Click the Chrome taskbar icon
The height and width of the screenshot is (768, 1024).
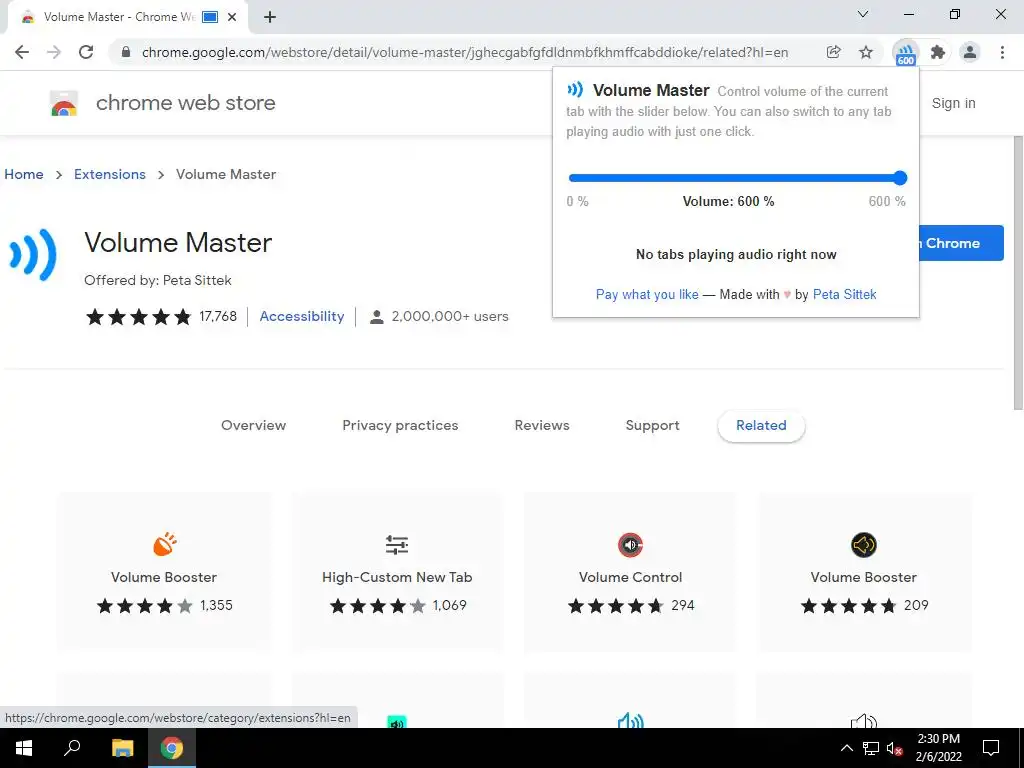click(x=172, y=748)
